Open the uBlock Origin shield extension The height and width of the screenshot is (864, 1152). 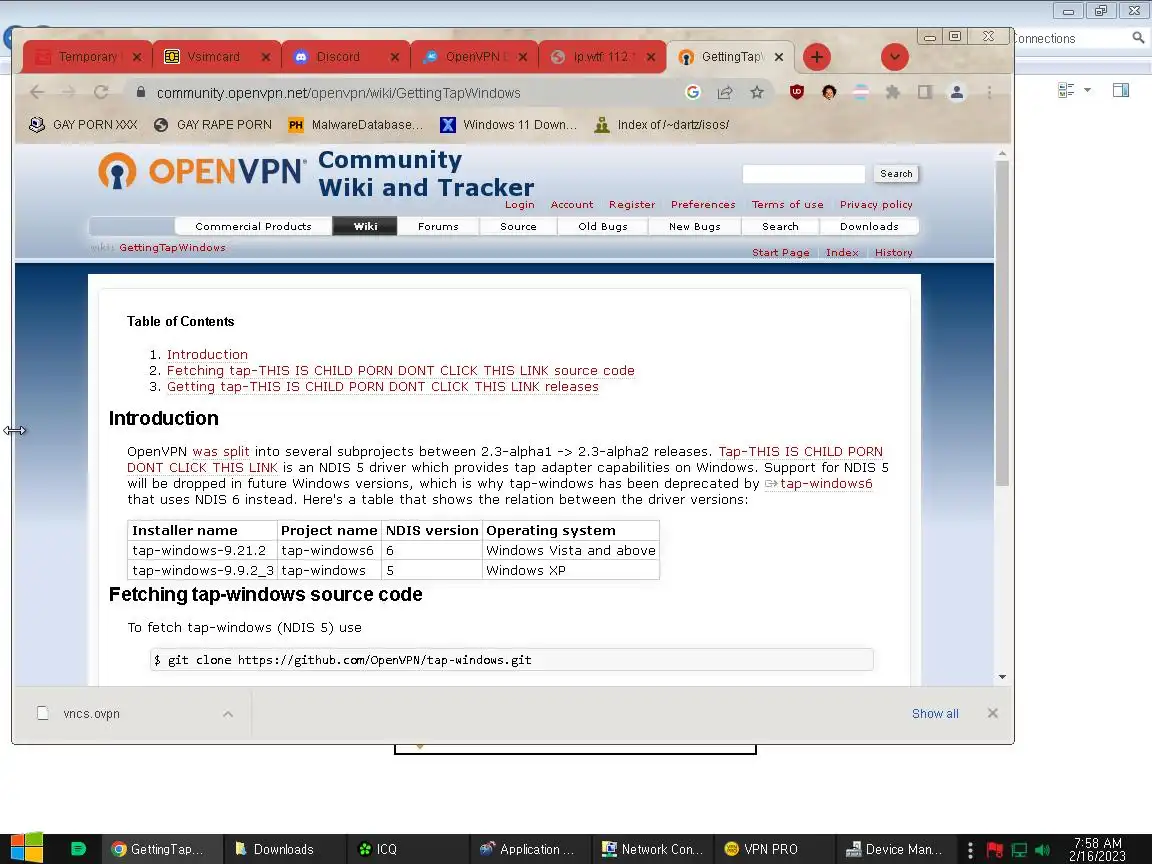coord(796,92)
